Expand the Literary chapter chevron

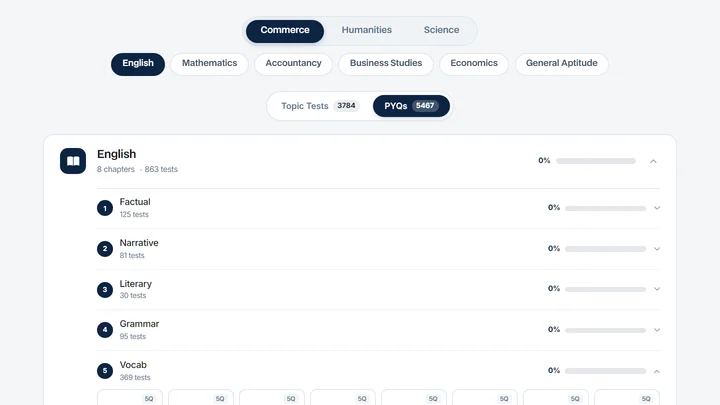(x=657, y=289)
